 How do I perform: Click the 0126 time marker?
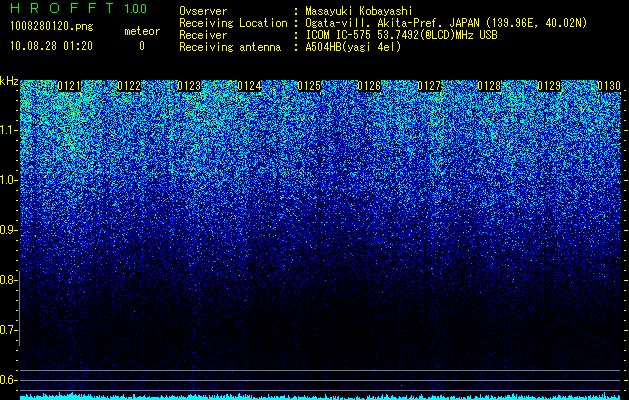369,86
